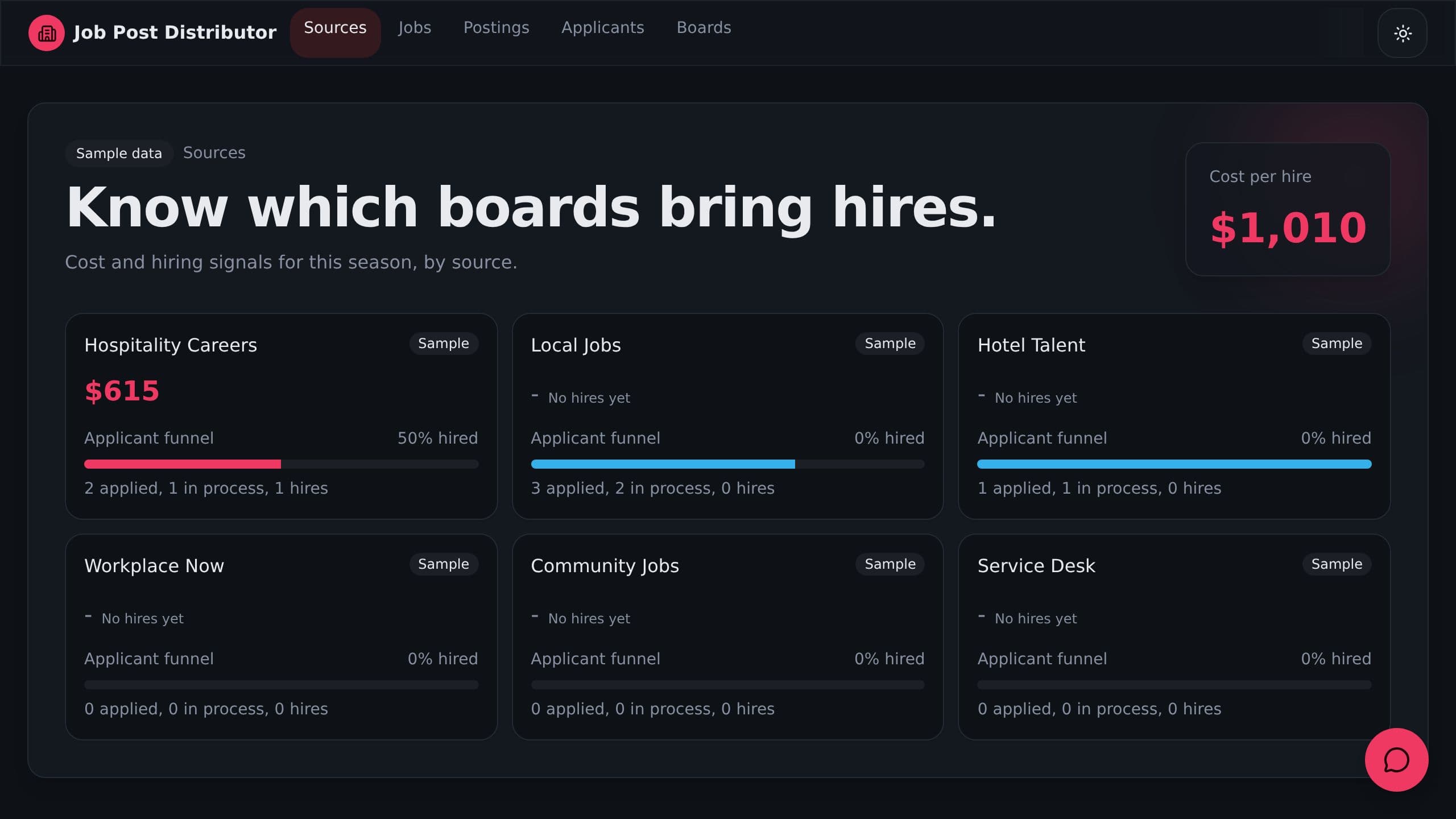Click No hires yet in Service Desk
The width and height of the screenshot is (1456, 819).
click(x=1035, y=619)
